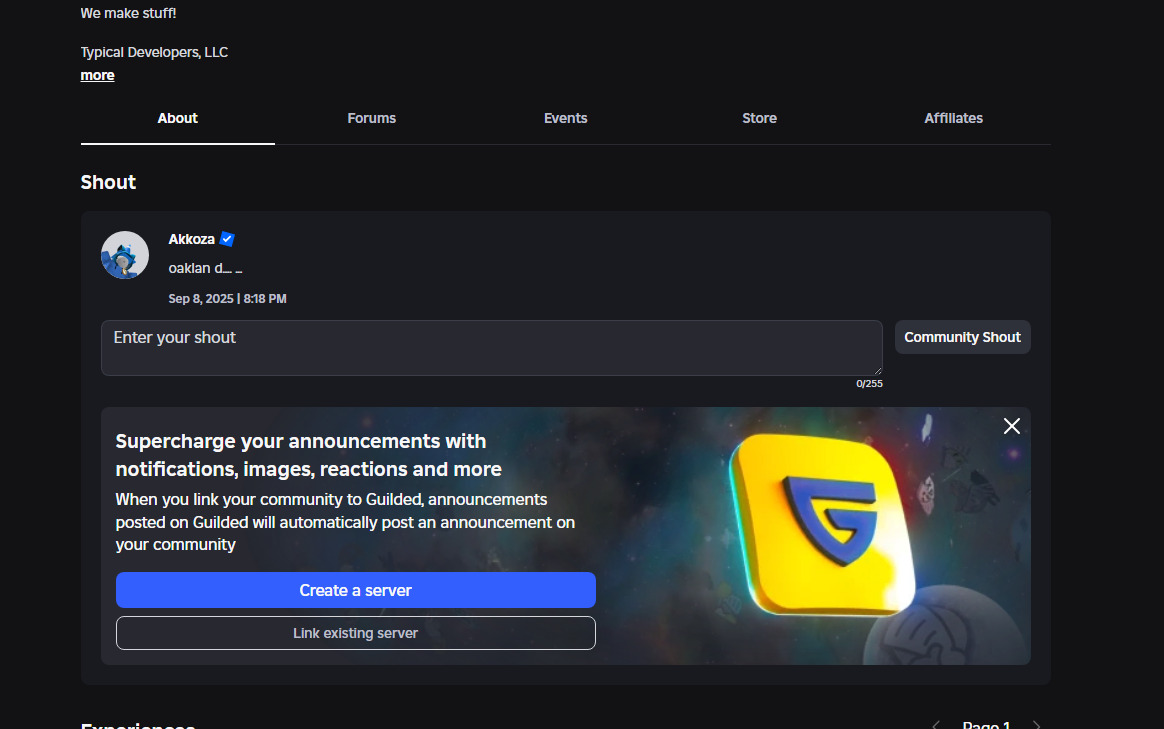
Task: Open the Store tab
Action: coord(759,118)
